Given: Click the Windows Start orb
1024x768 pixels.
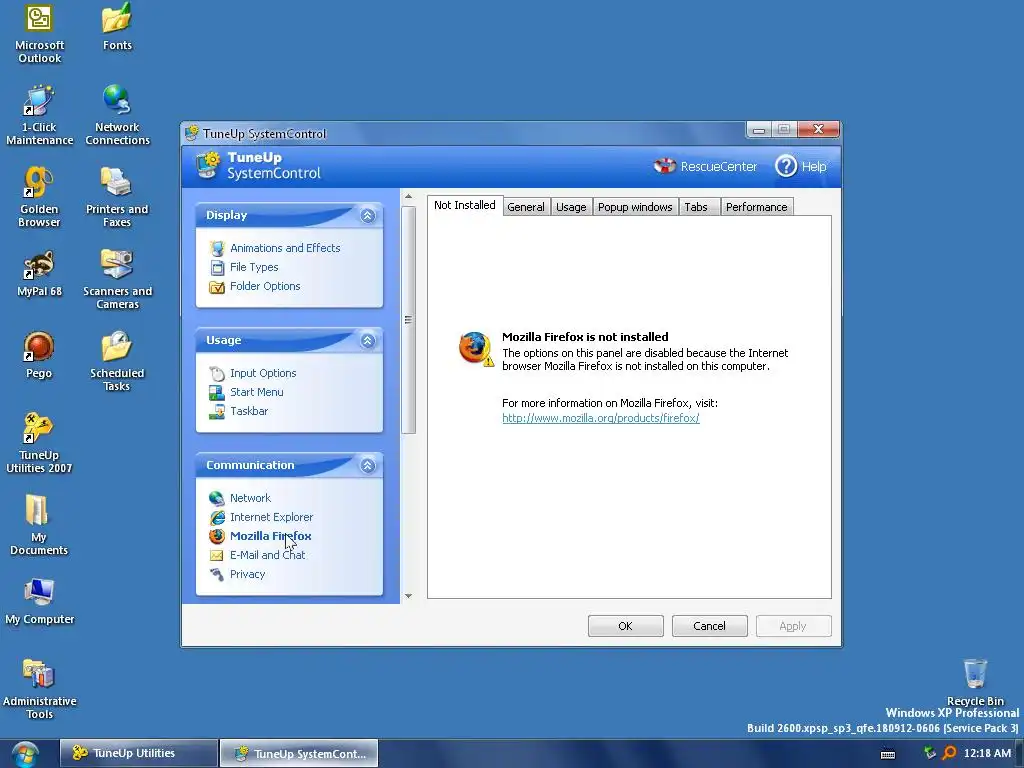Looking at the screenshot, I should 25,754.
